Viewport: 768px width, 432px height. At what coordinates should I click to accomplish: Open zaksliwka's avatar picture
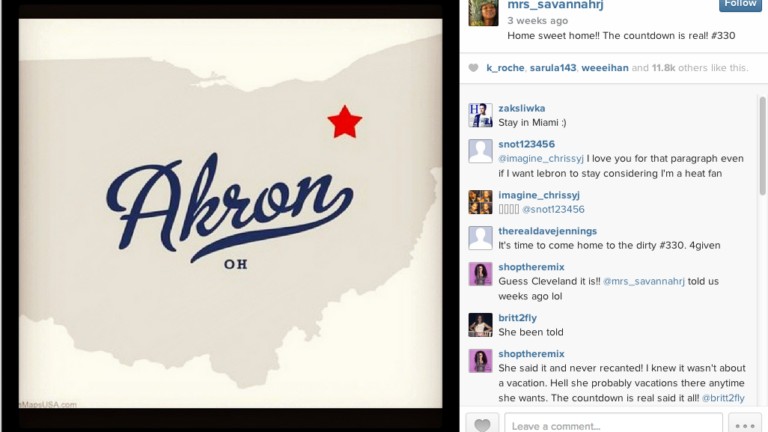[480, 115]
